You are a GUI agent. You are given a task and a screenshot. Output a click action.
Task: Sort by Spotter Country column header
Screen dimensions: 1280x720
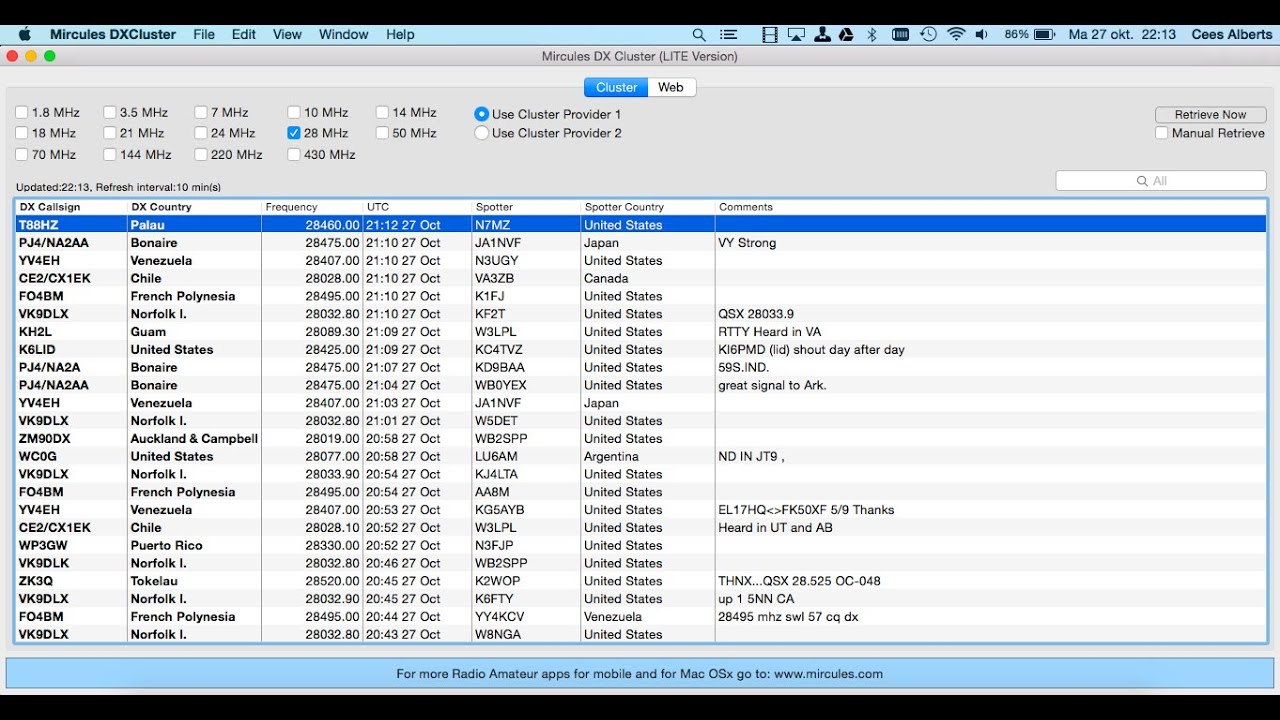click(648, 207)
